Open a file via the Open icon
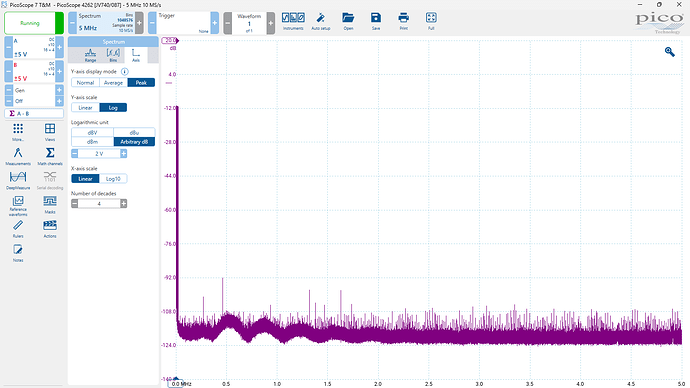 [348, 21]
